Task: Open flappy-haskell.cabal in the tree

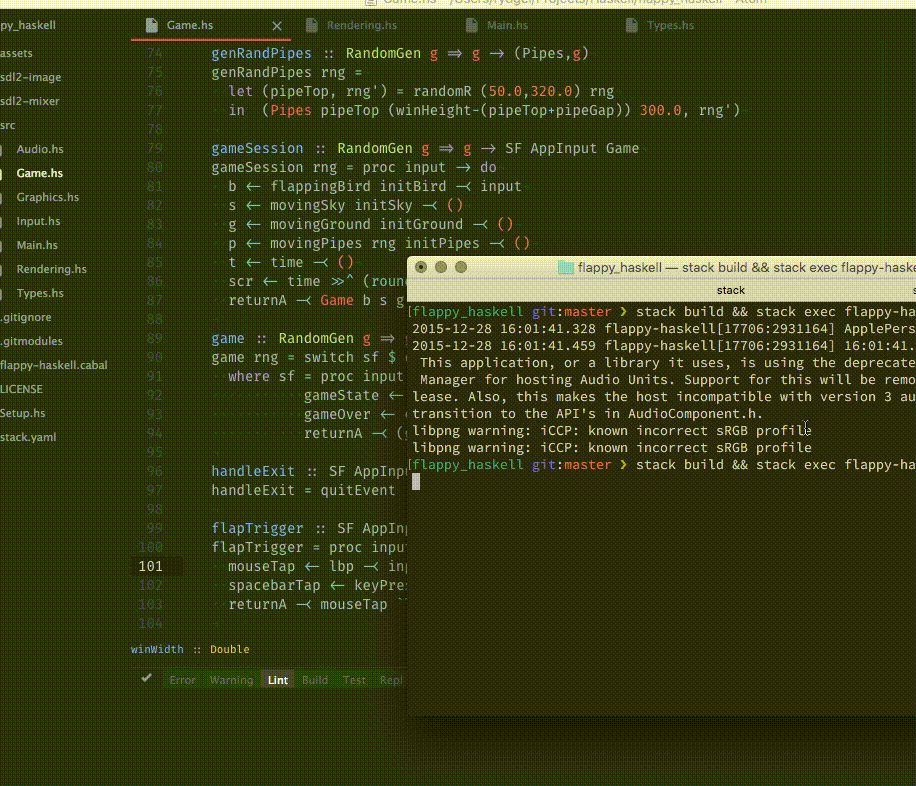Action: (x=54, y=365)
